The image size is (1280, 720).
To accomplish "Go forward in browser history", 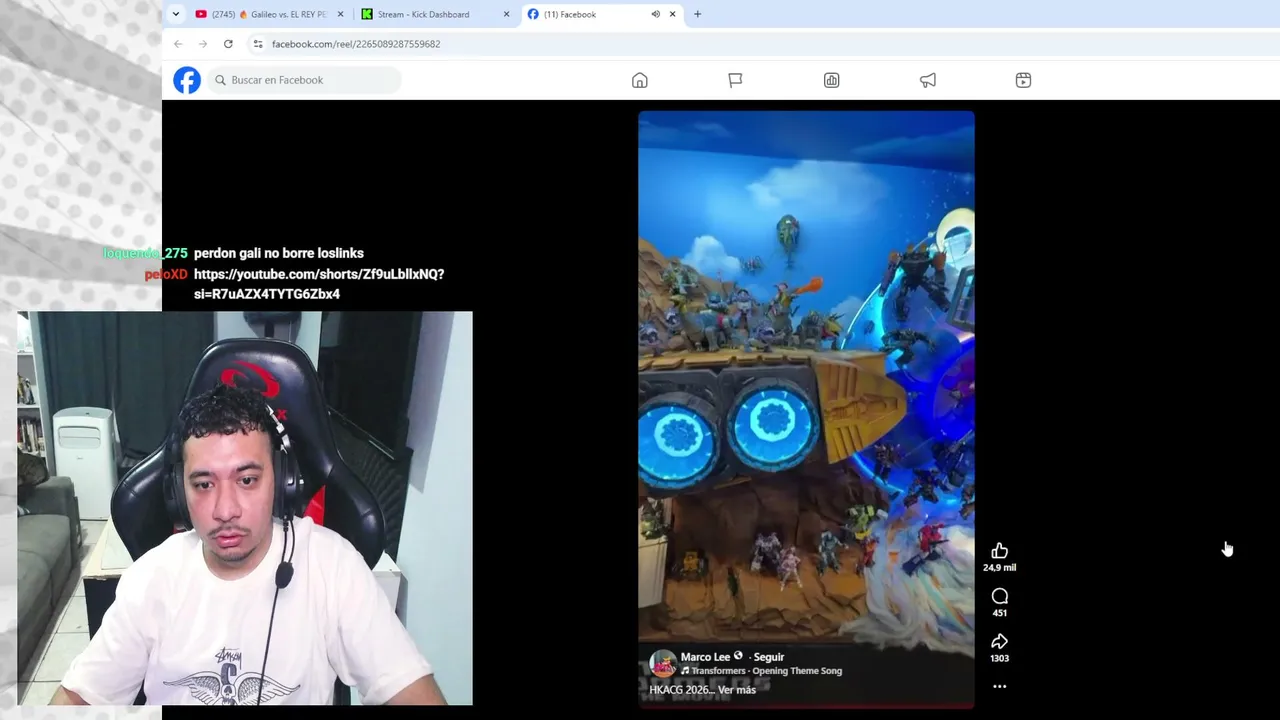I will (x=203, y=44).
